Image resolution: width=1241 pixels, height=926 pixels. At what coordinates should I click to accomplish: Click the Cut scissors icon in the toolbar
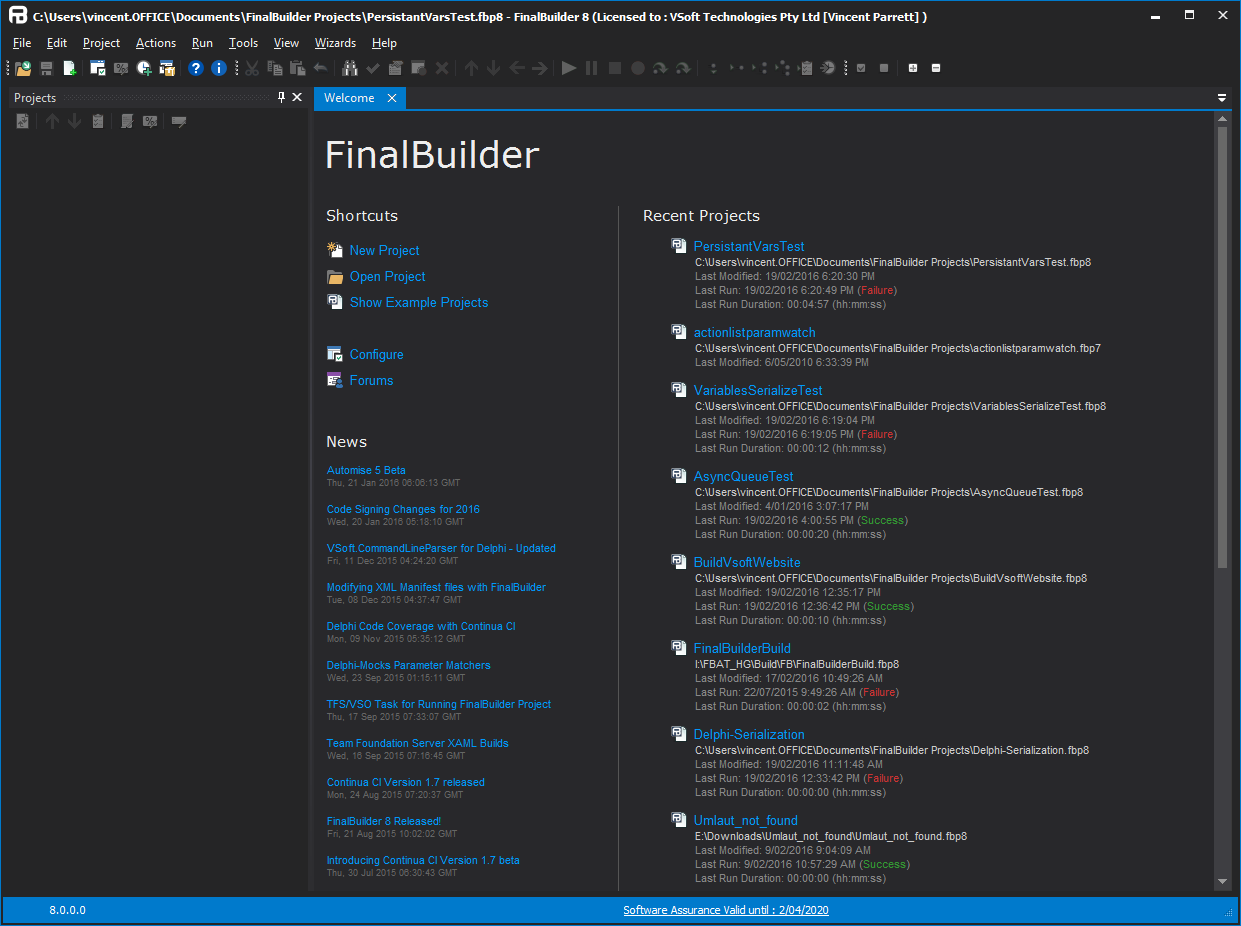251,68
